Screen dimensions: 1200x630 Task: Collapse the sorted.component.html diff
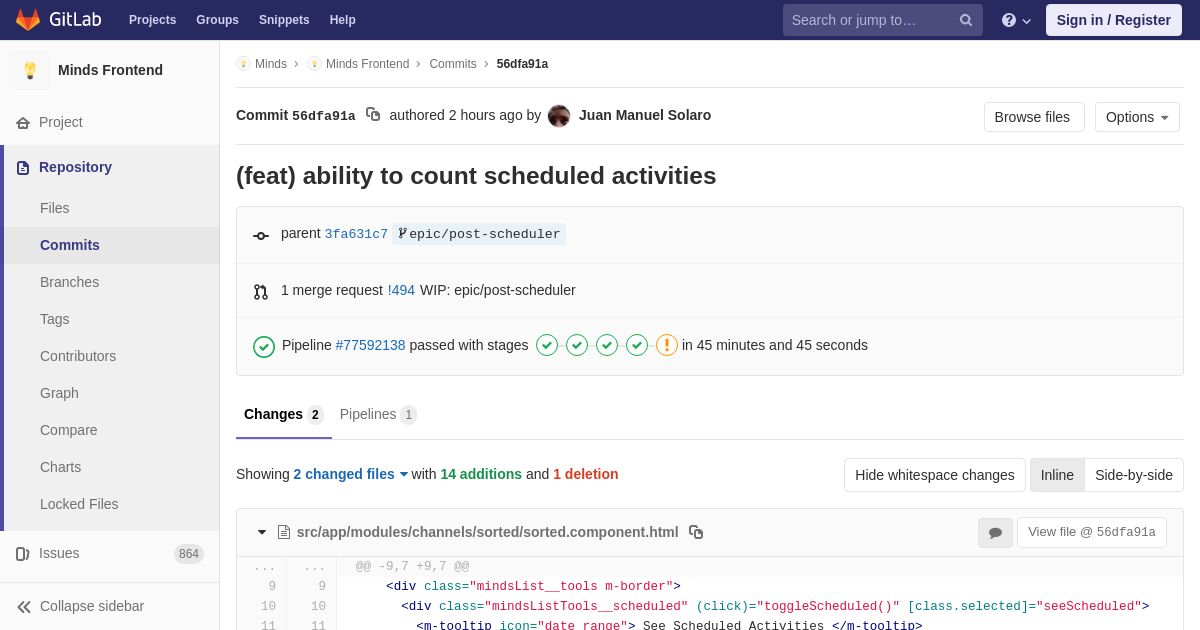(262, 532)
